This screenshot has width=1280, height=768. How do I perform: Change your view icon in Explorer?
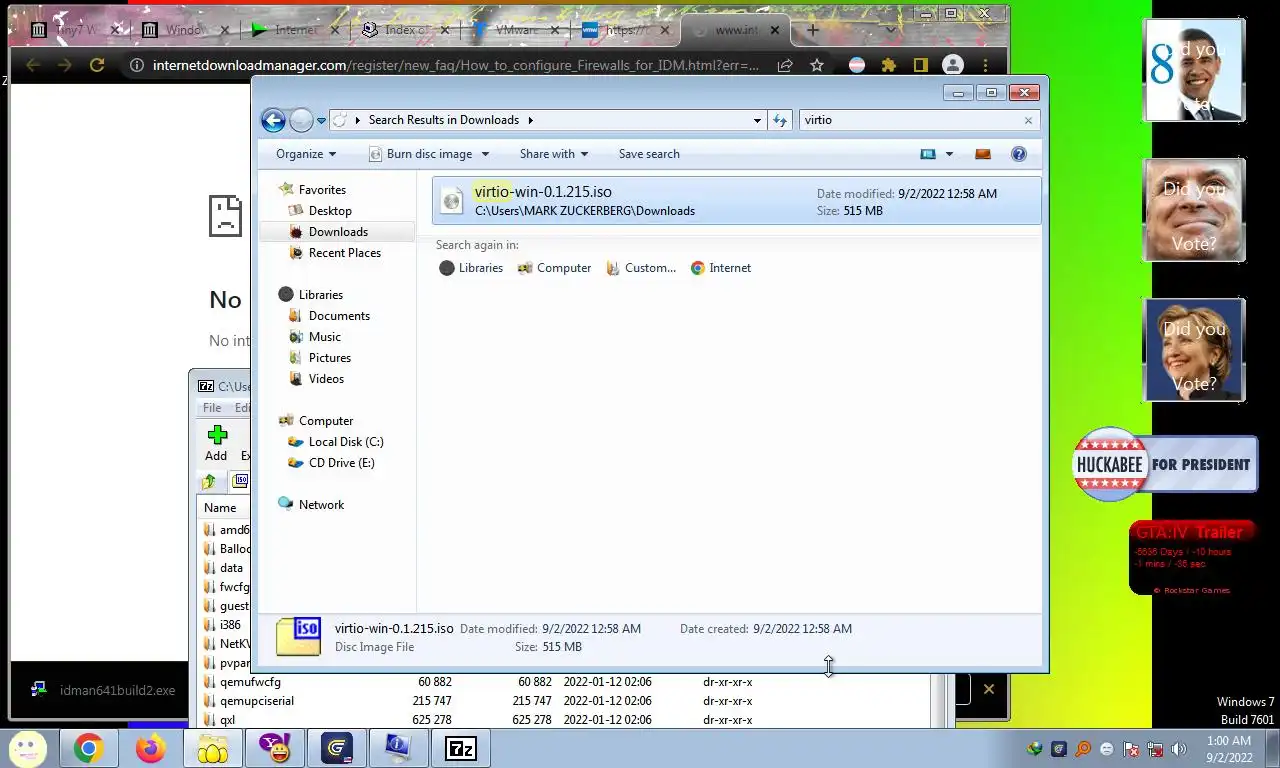(x=928, y=154)
